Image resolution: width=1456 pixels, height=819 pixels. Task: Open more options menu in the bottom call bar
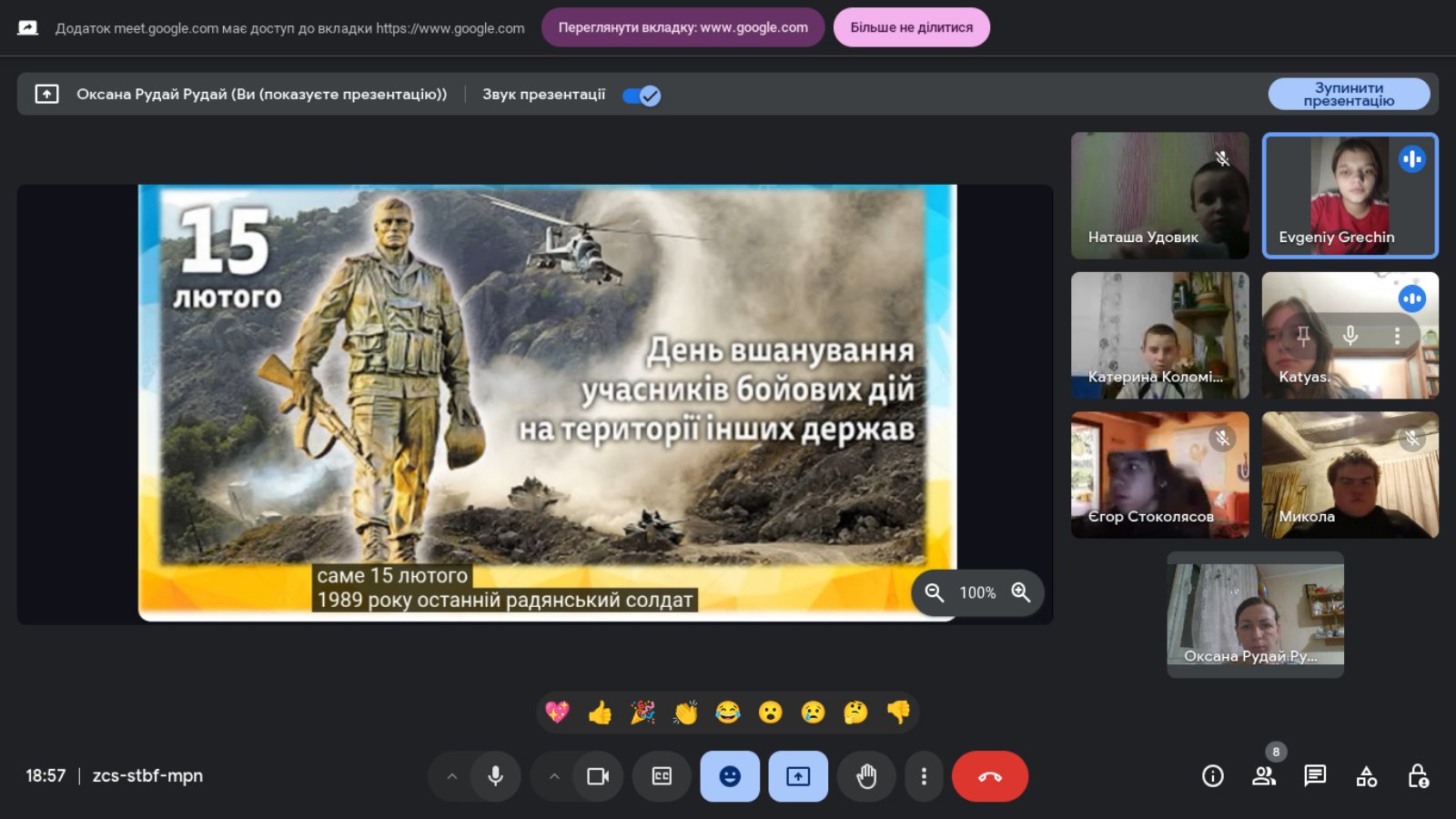pyautogui.click(x=924, y=776)
